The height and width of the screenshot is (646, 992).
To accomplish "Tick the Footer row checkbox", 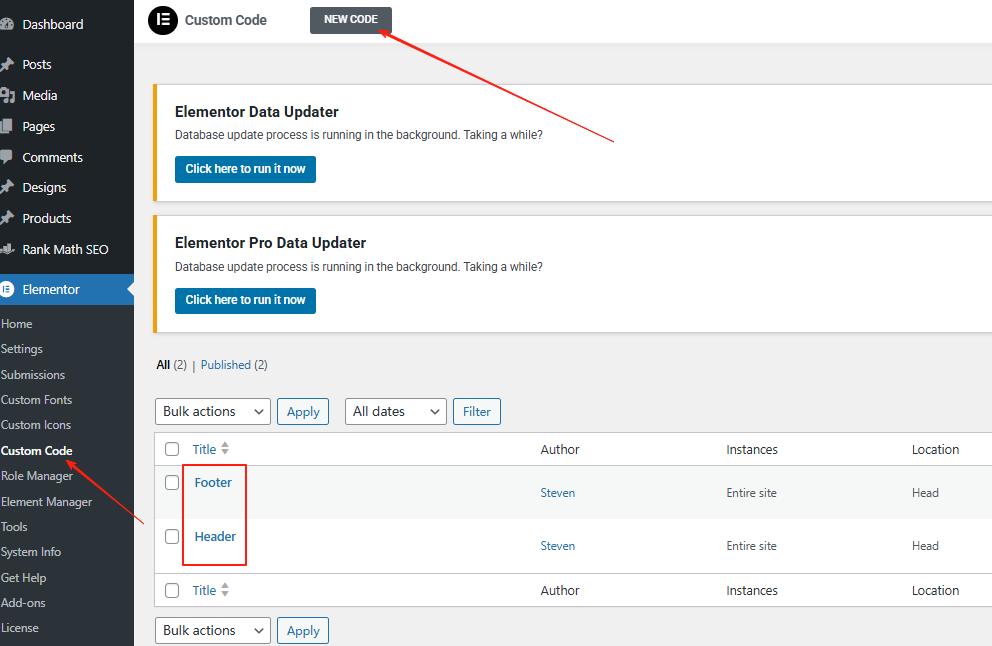I will point(172,483).
